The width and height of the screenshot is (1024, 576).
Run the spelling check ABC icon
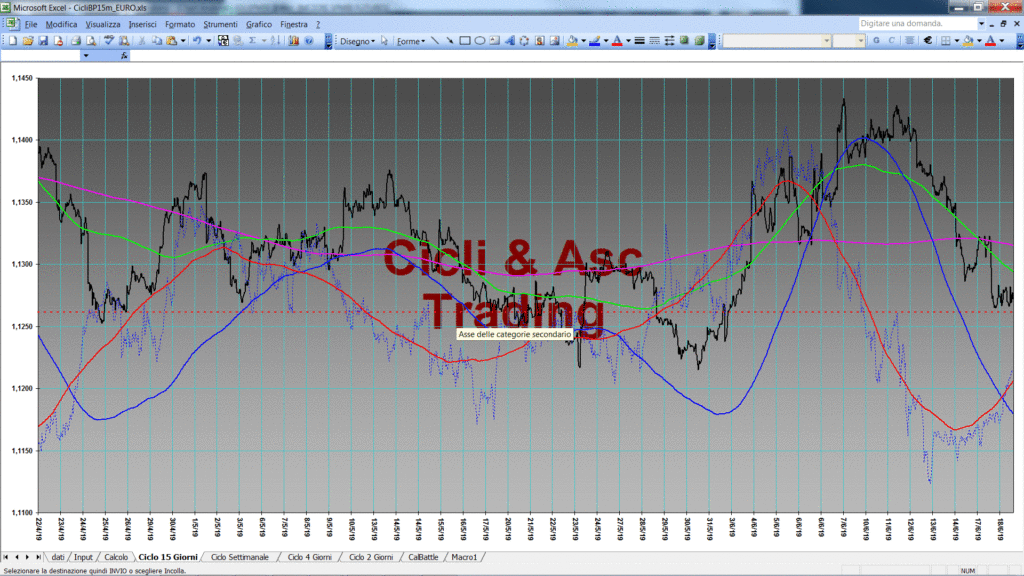[x=108, y=41]
